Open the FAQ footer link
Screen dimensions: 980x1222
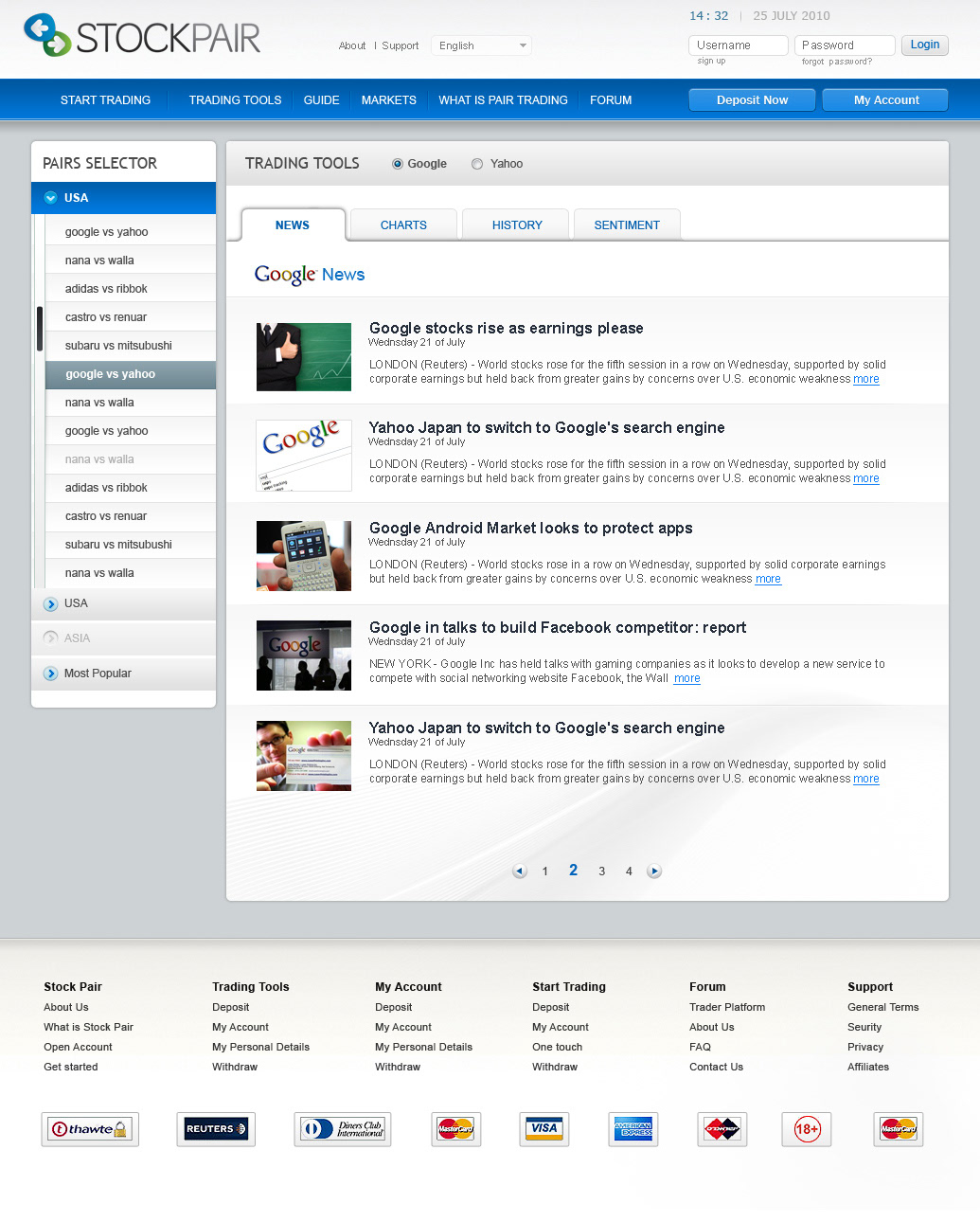click(700, 1048)
